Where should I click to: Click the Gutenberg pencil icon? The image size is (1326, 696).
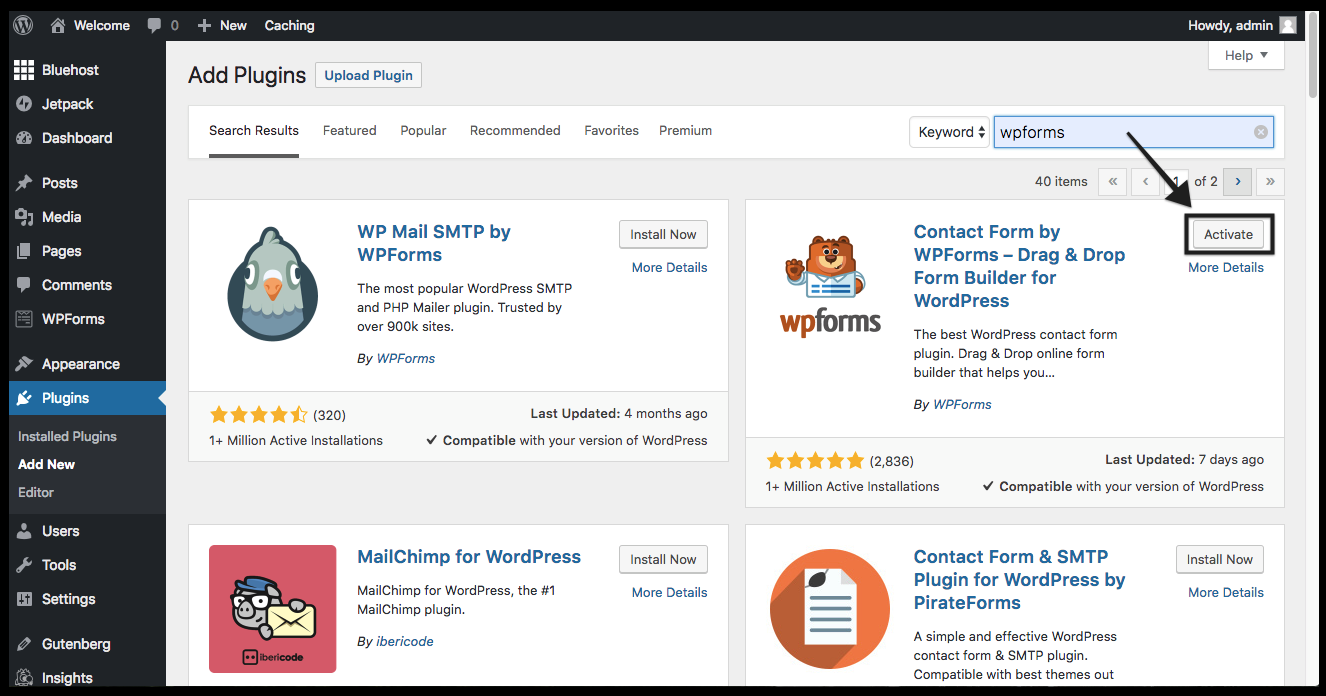(x=24, y=644)
